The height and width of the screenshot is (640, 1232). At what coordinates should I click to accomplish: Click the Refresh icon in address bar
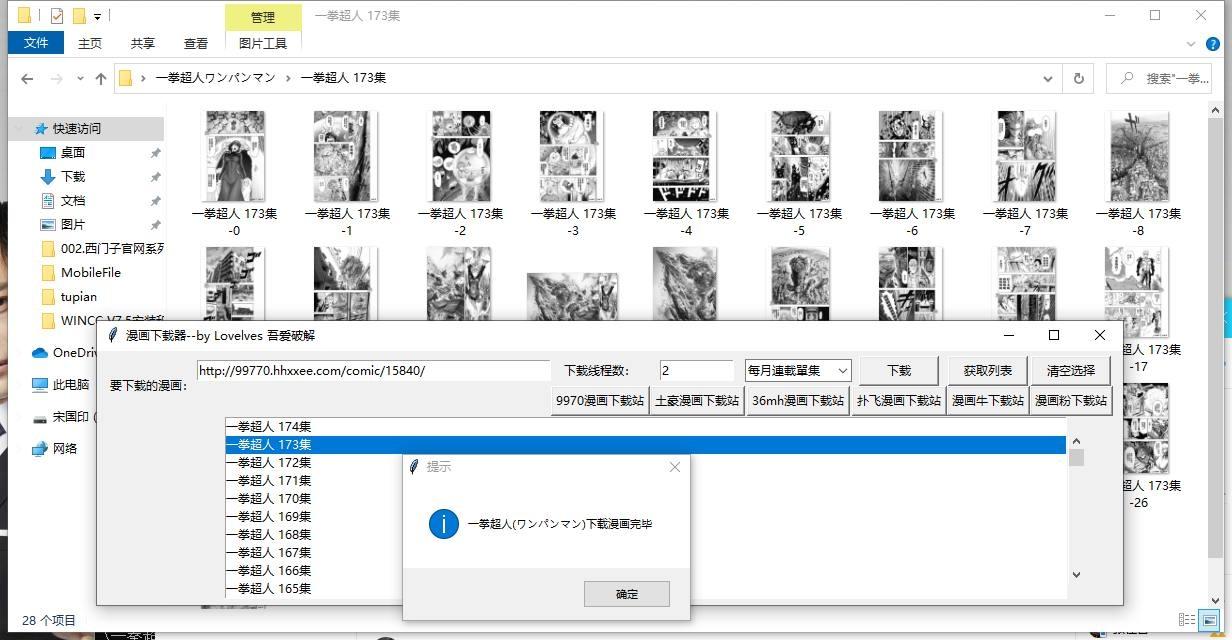(x=1078, y=78)
